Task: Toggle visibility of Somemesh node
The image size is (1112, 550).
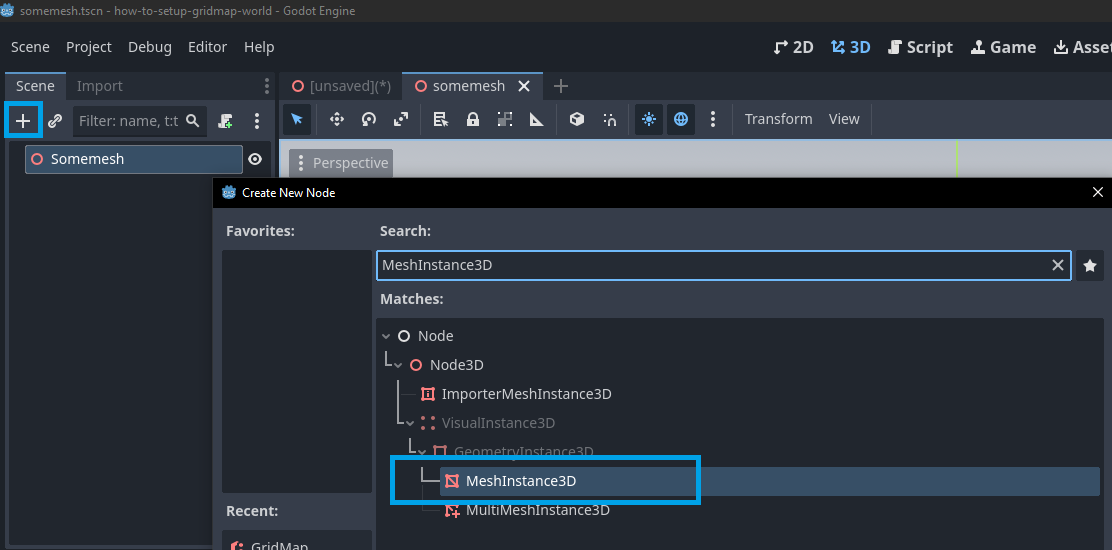Action: click(255, 159)
